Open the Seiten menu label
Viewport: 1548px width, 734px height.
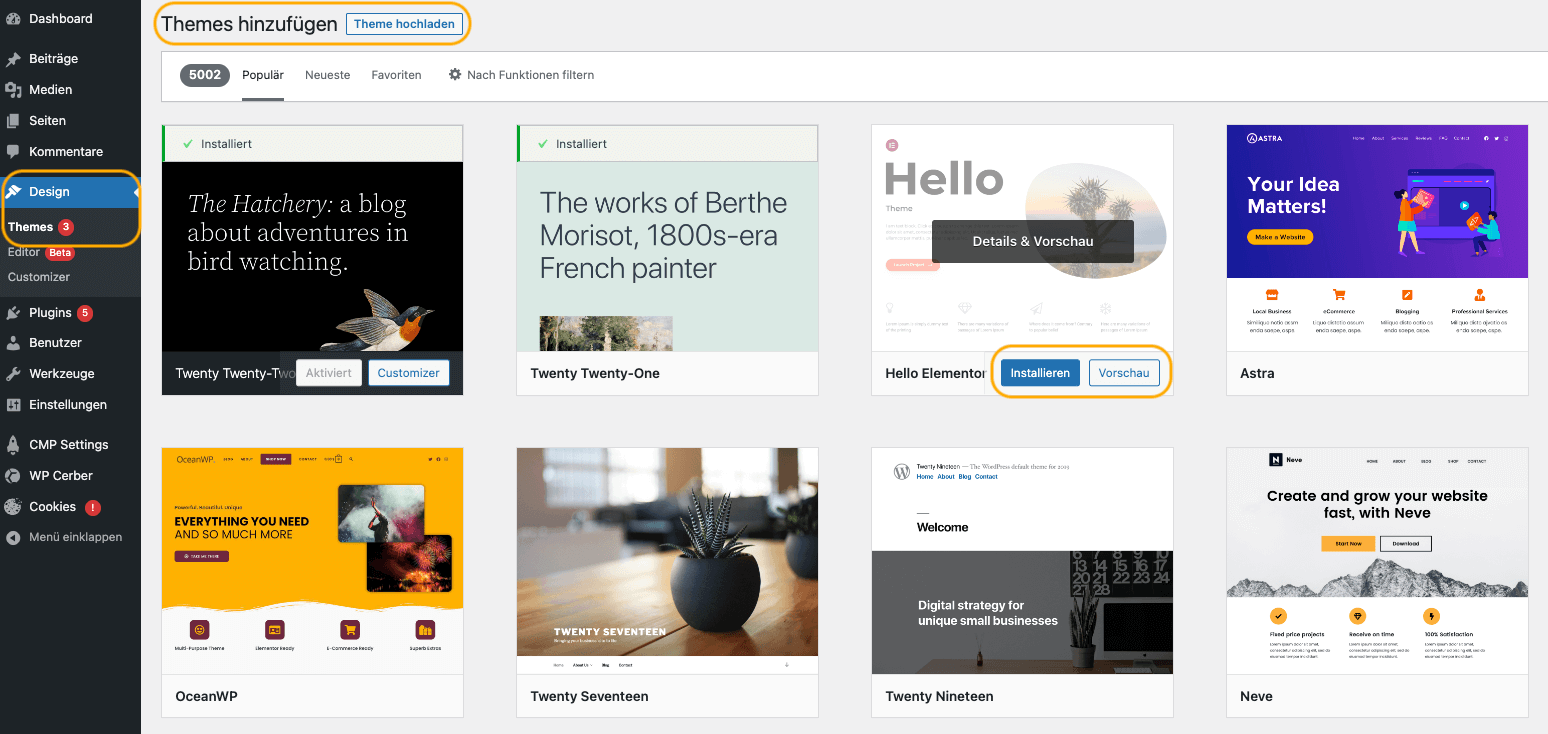coord(48,121)
